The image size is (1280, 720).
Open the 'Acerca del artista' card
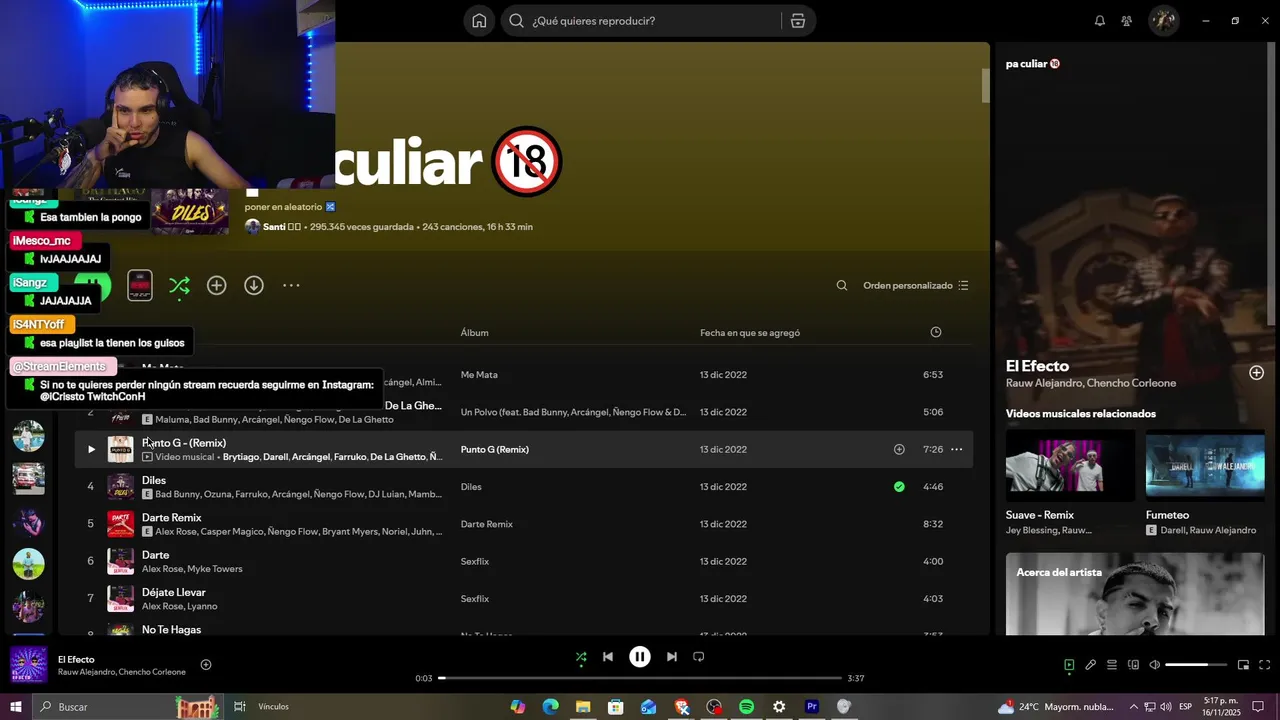tap(1135, 594)
